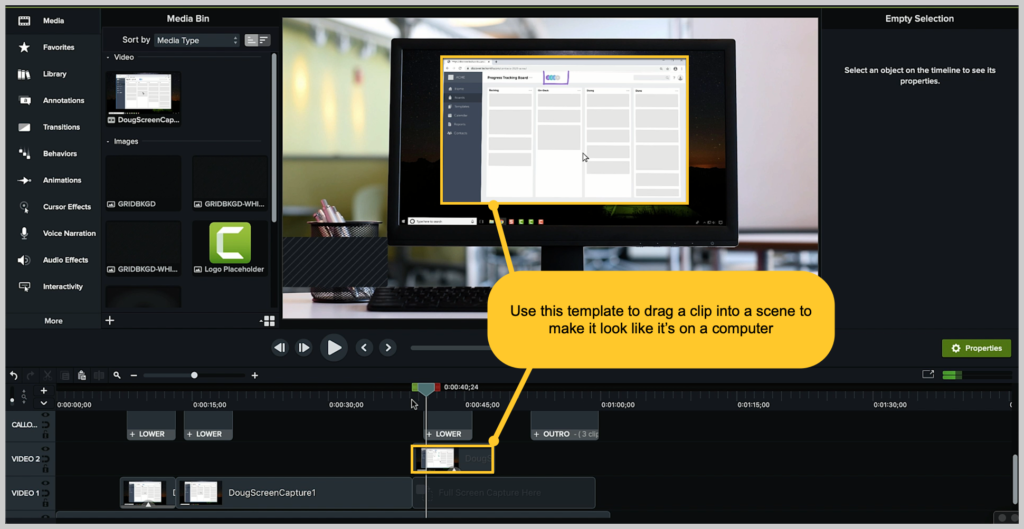Click the timeline zoom magnifier icon

(x=117, y=376)
